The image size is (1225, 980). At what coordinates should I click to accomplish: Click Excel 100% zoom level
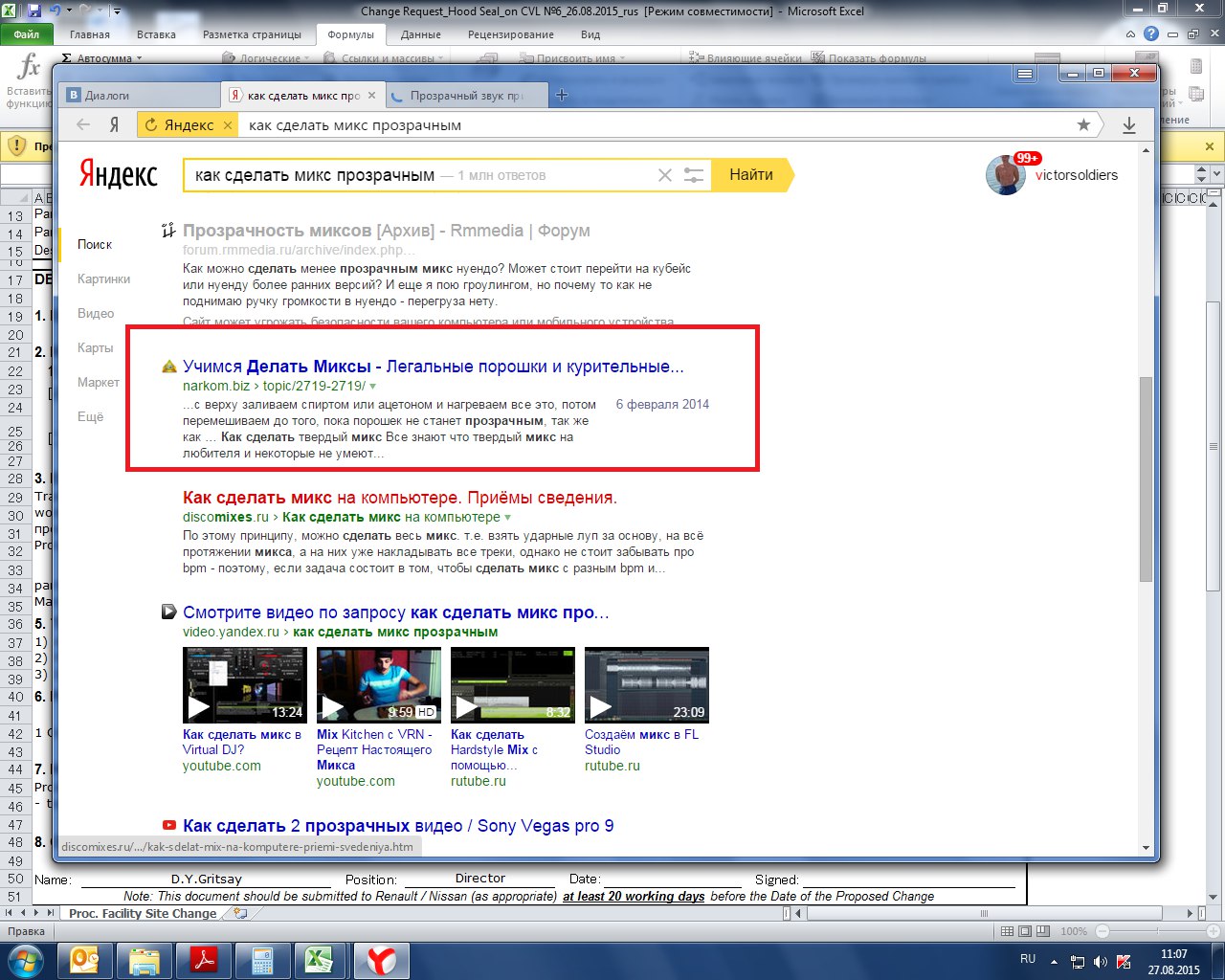(1074, 931)
